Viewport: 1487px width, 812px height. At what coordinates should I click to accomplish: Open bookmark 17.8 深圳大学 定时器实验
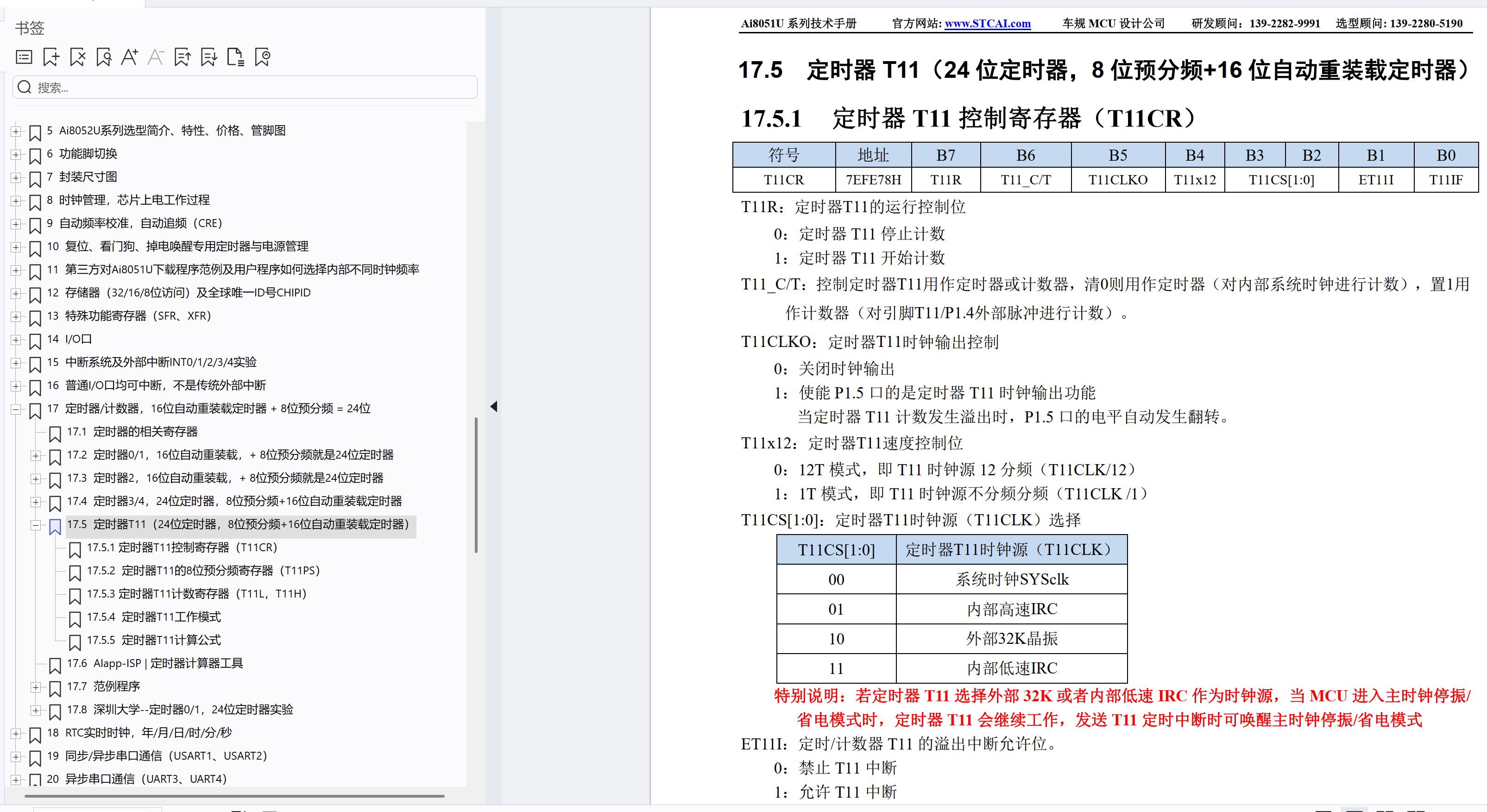[180, 709]
